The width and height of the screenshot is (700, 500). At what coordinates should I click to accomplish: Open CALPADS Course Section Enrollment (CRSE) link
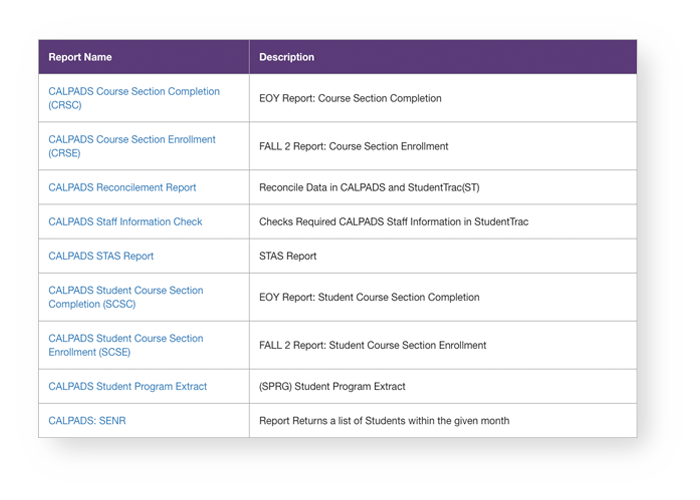click(x=131, y=139)
